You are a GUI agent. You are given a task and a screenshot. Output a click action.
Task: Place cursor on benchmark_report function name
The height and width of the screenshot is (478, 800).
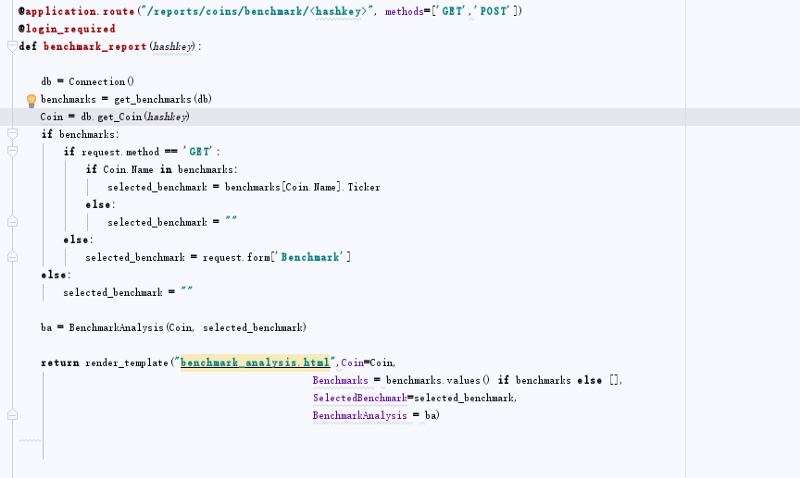[95, 46]
